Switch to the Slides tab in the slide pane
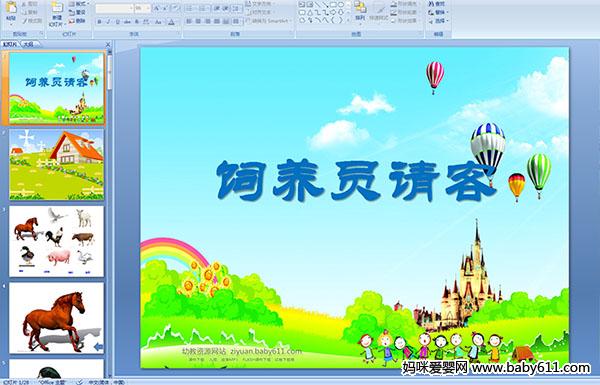Viewport: 600px width, 385px height. 10,44
